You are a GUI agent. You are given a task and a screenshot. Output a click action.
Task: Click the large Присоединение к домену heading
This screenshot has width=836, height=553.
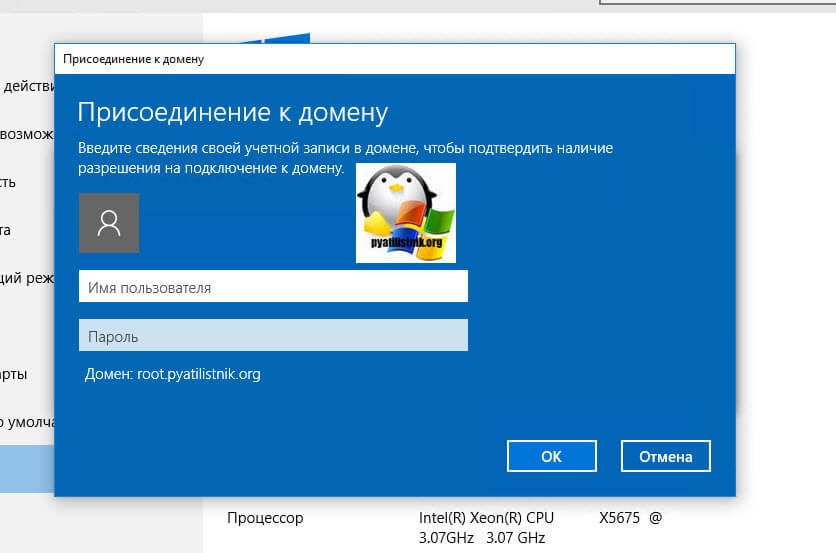click(232, 113)
